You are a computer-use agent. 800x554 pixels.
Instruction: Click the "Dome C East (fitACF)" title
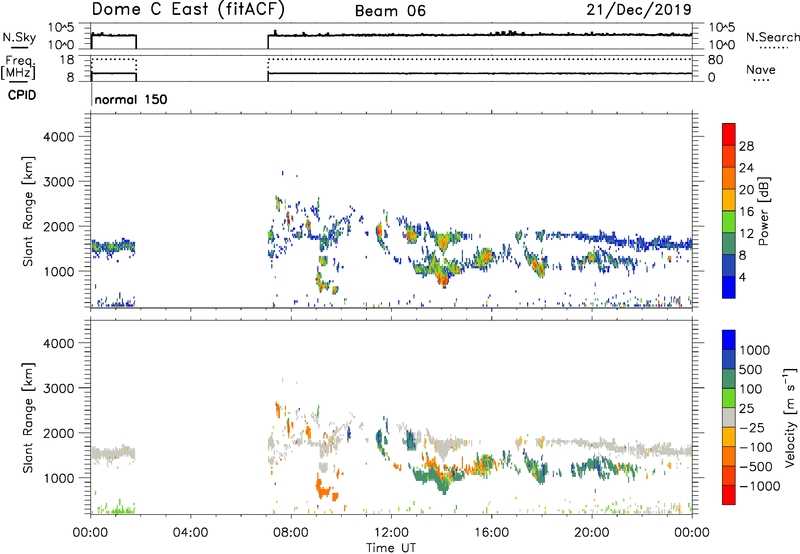[x=188, y=9]
